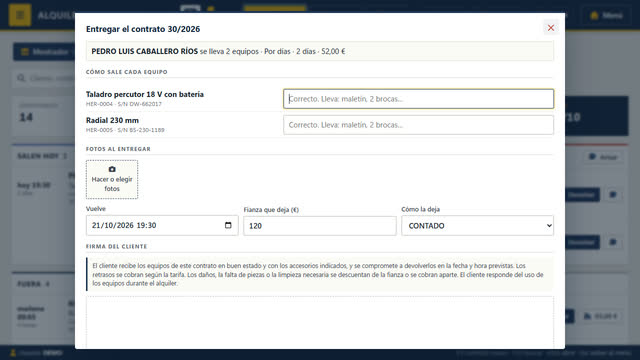Click the Taladro percutor 18 V con batería label
Viewport: 640px width, 360px height.
click(145, 94)
